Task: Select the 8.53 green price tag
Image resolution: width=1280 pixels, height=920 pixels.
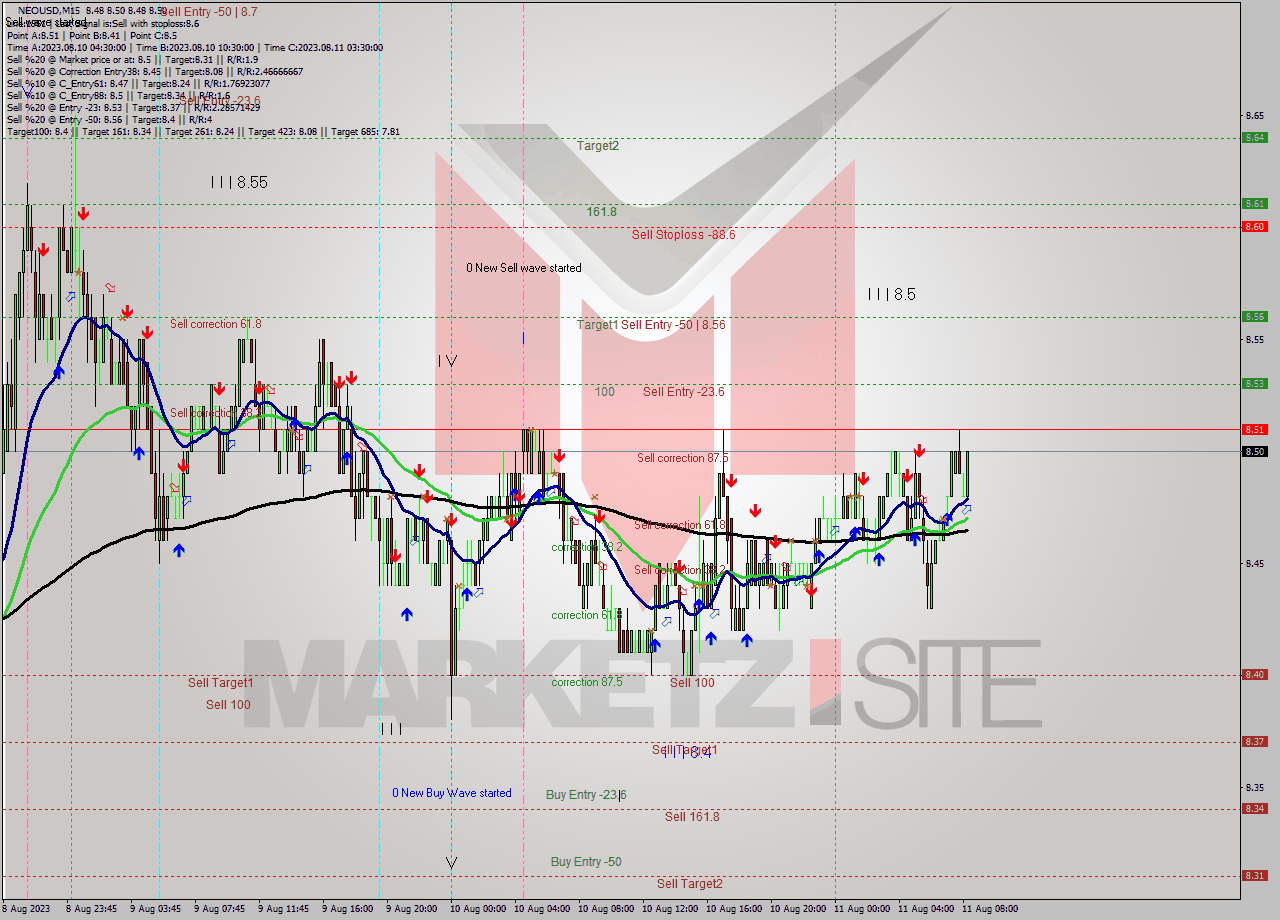Action: click(x=1254, y=384)
